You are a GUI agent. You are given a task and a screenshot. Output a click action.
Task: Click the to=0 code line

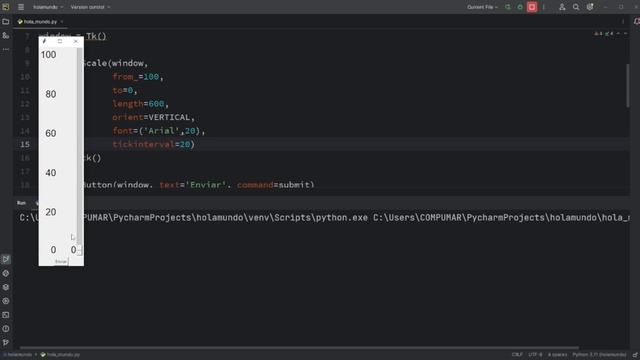124,90
